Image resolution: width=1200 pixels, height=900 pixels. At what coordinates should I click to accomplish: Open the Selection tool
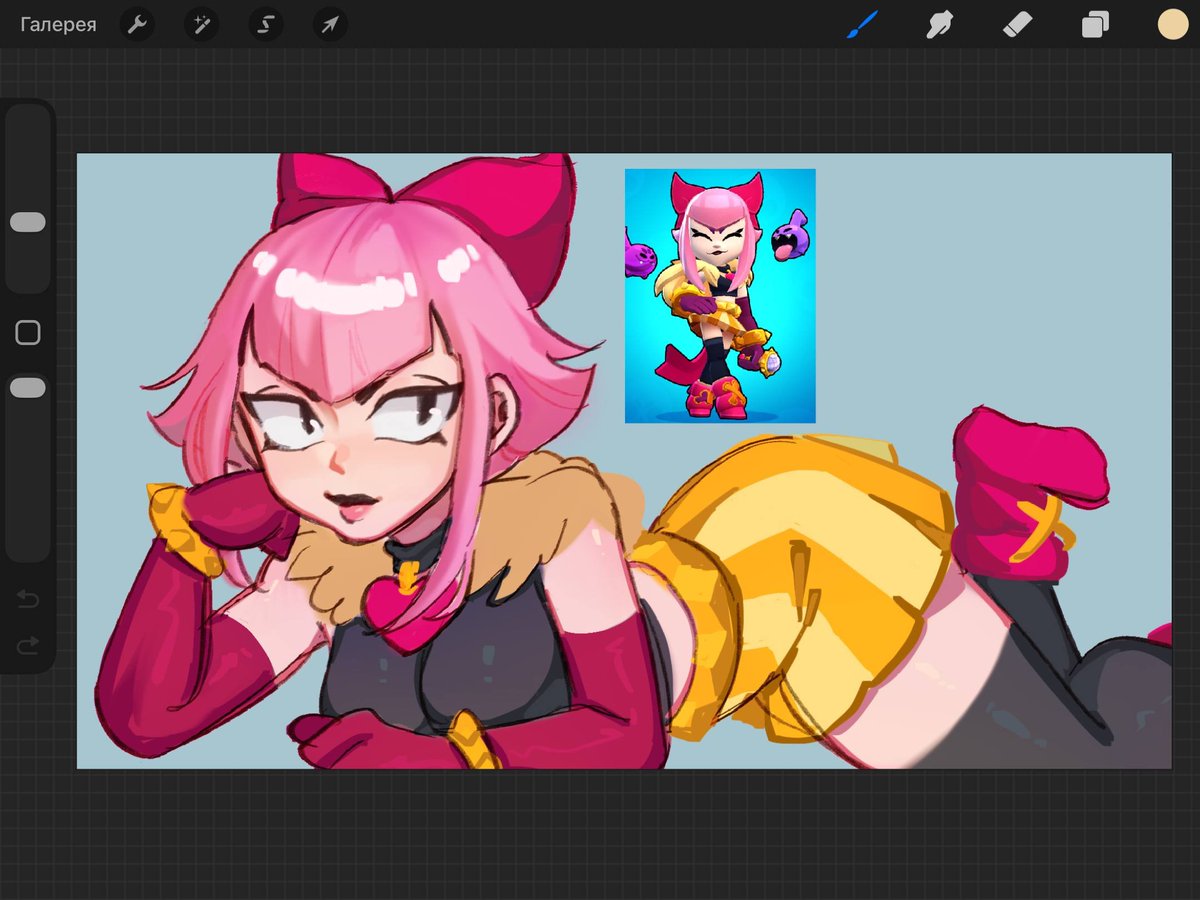265,24
